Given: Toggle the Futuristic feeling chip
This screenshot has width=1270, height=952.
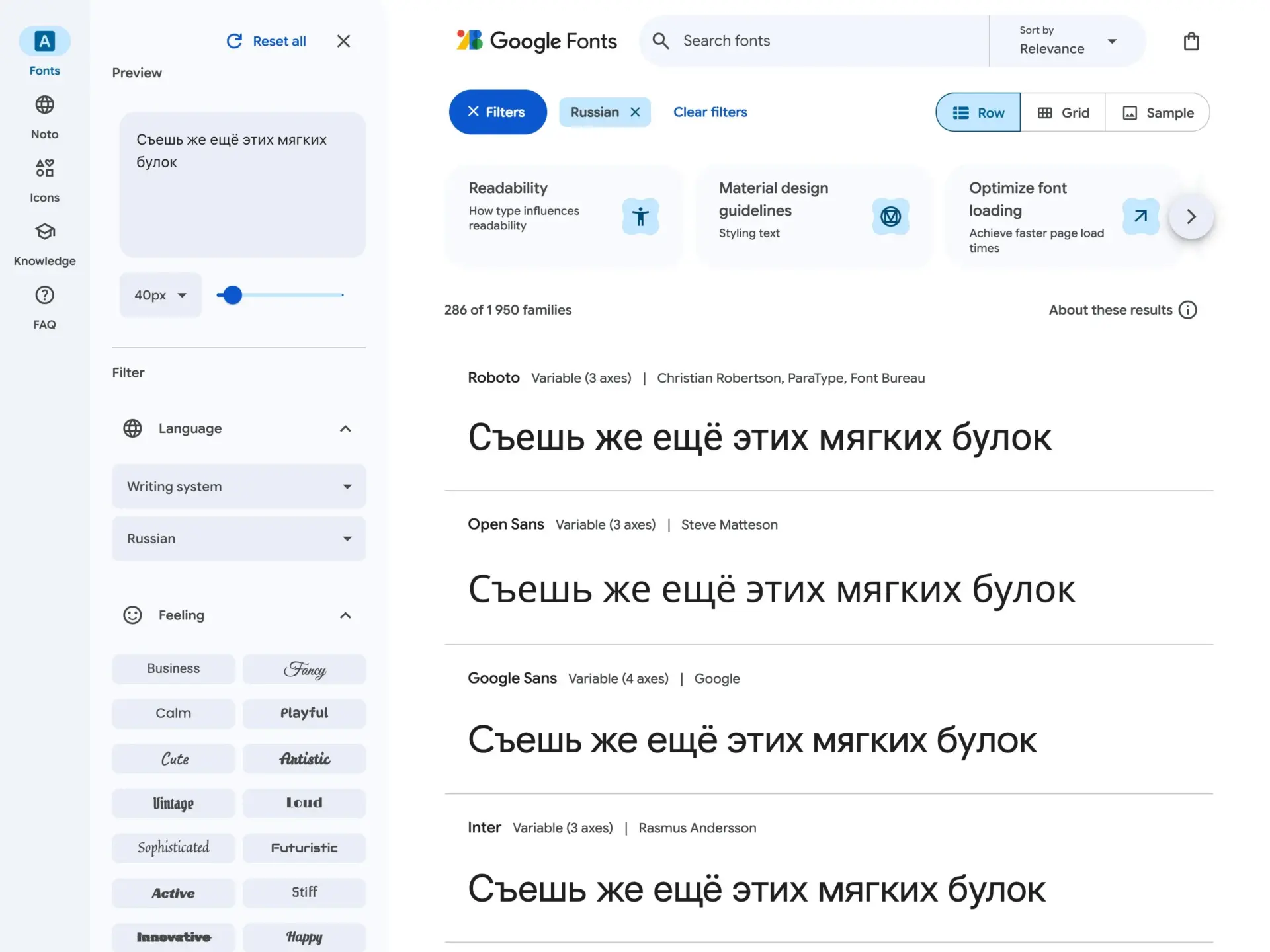Looking at the screenshot, I should click(x=304, y=848).
